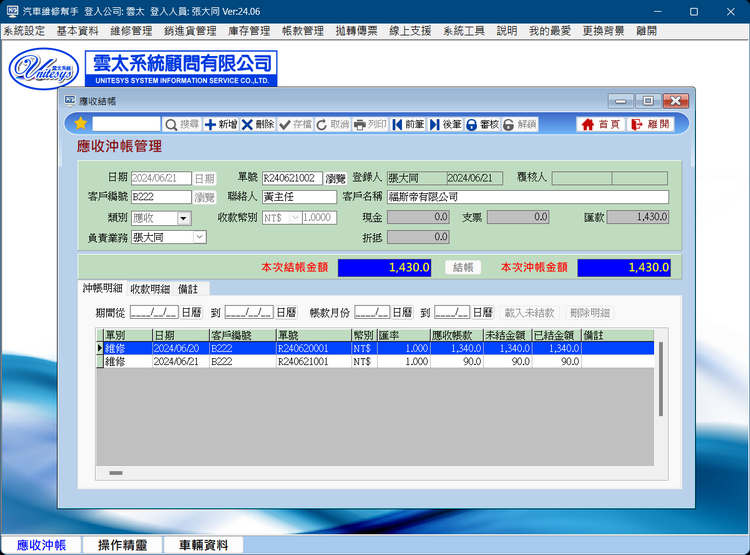This screenshot has height=555, width=750.
Task: Open the 收款幣別 currency dropdown
Action: (294, 218)
